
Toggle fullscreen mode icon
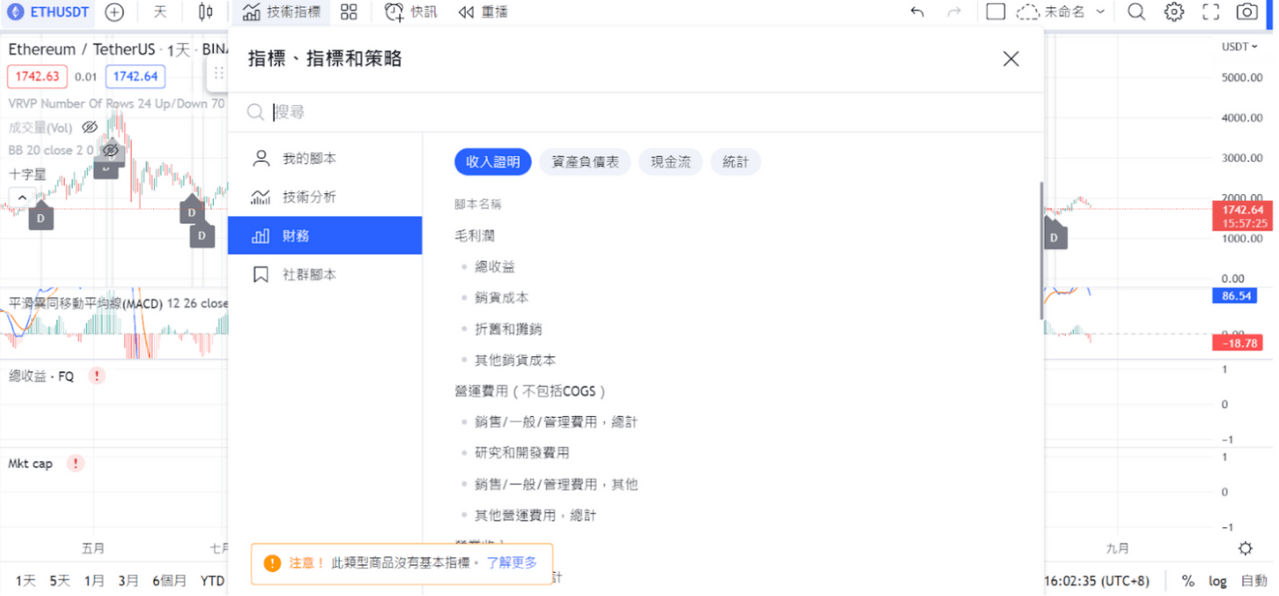pyautogui.click(x=1211, y=12)
